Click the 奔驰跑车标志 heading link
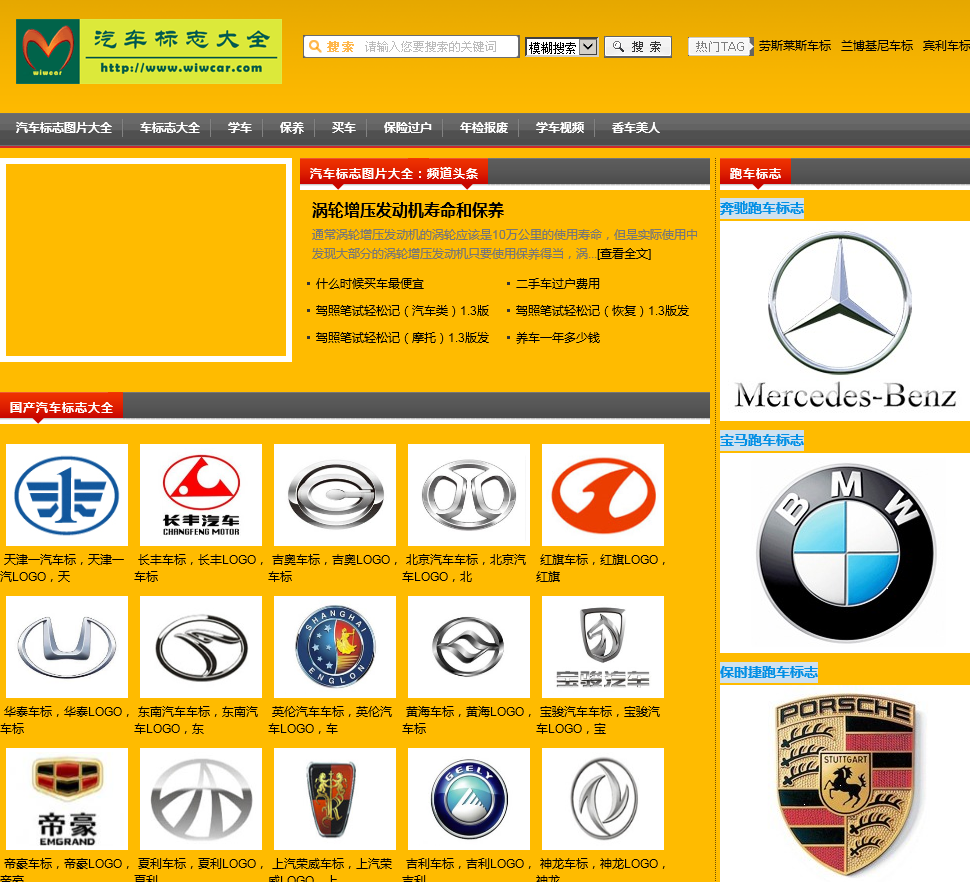Image resolution: width=970 pixels, height=882 pixels. pos(762,208)
